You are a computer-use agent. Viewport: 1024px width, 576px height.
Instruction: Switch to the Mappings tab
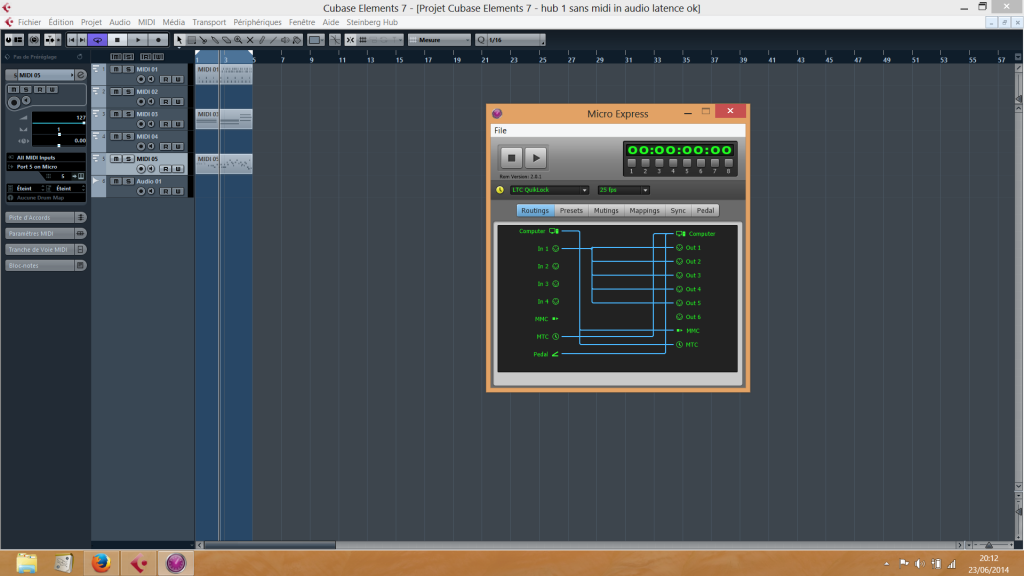(645, 210)
